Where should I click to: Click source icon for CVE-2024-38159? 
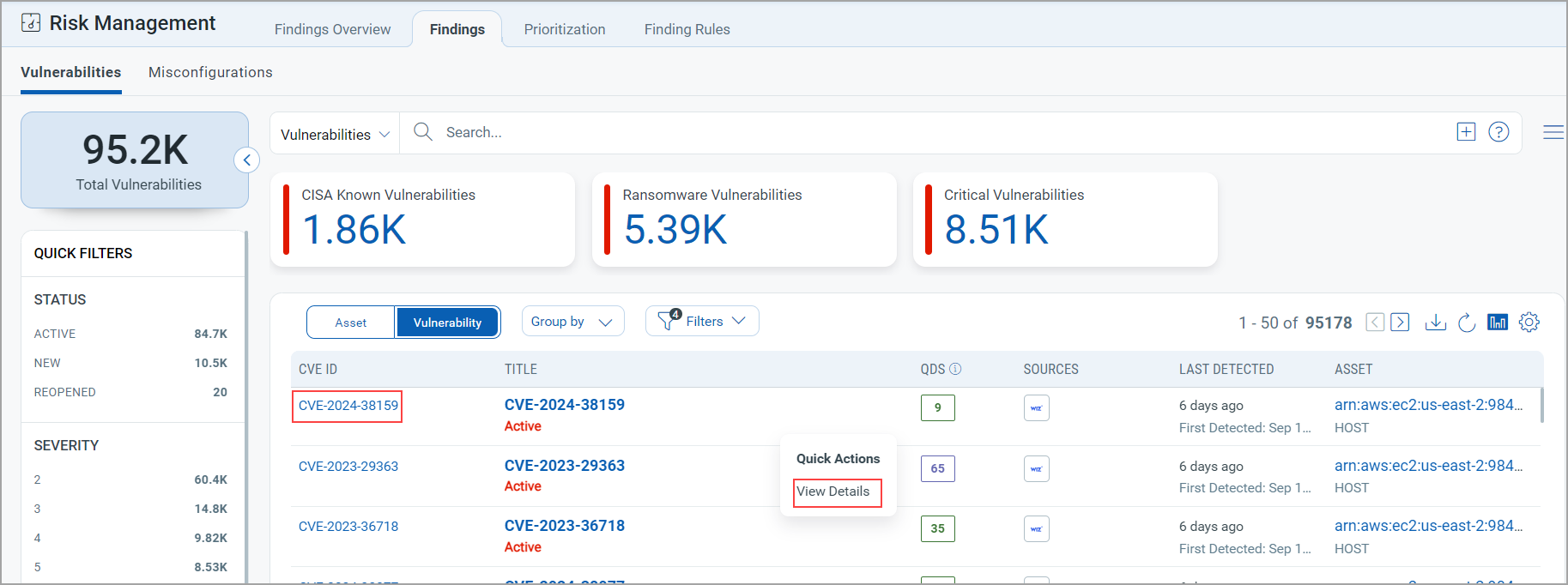pos(1037,408)
